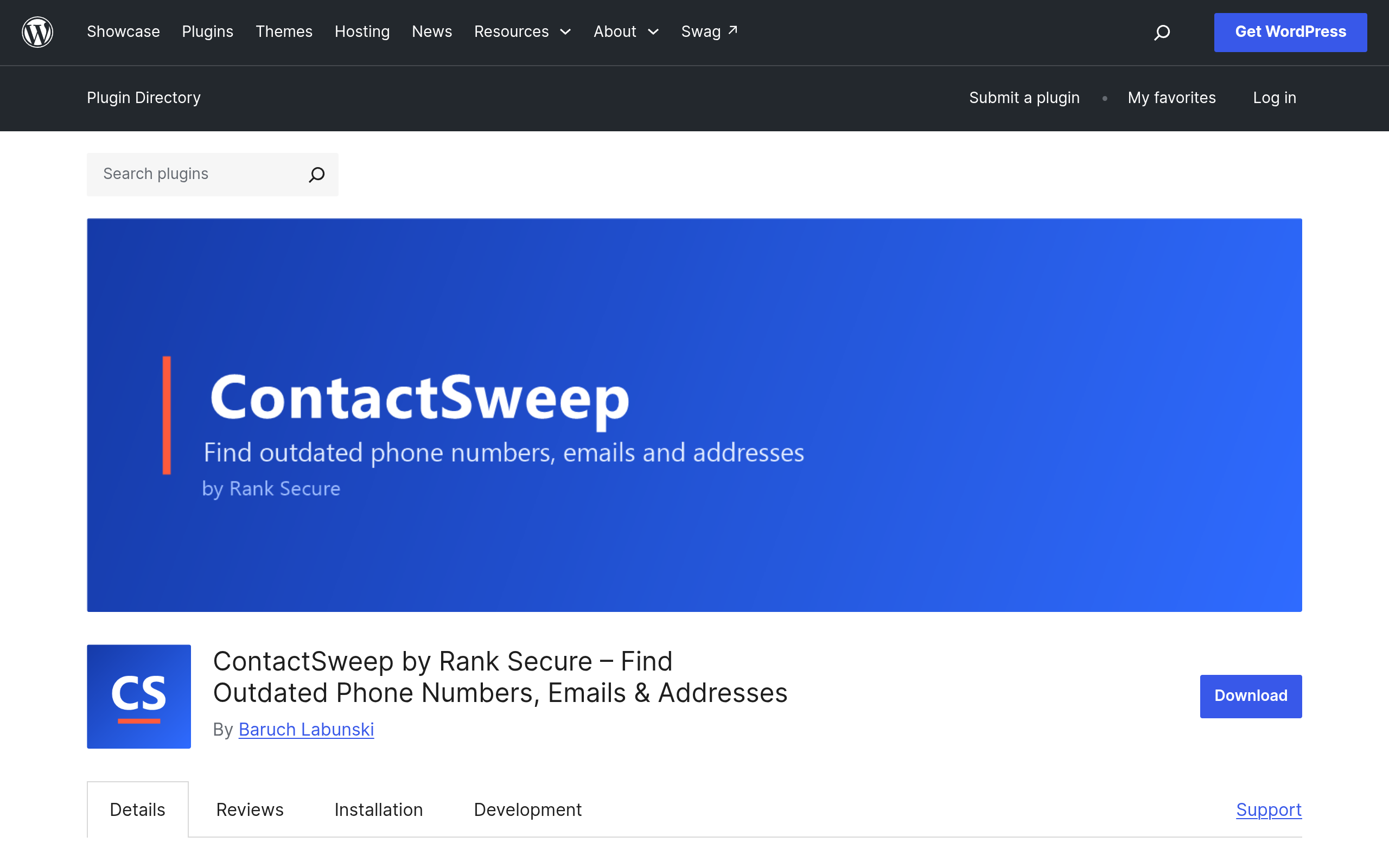1389x868 pixels.
Task: Expand the About dropdown menu
Action: [x=626, y=31]
